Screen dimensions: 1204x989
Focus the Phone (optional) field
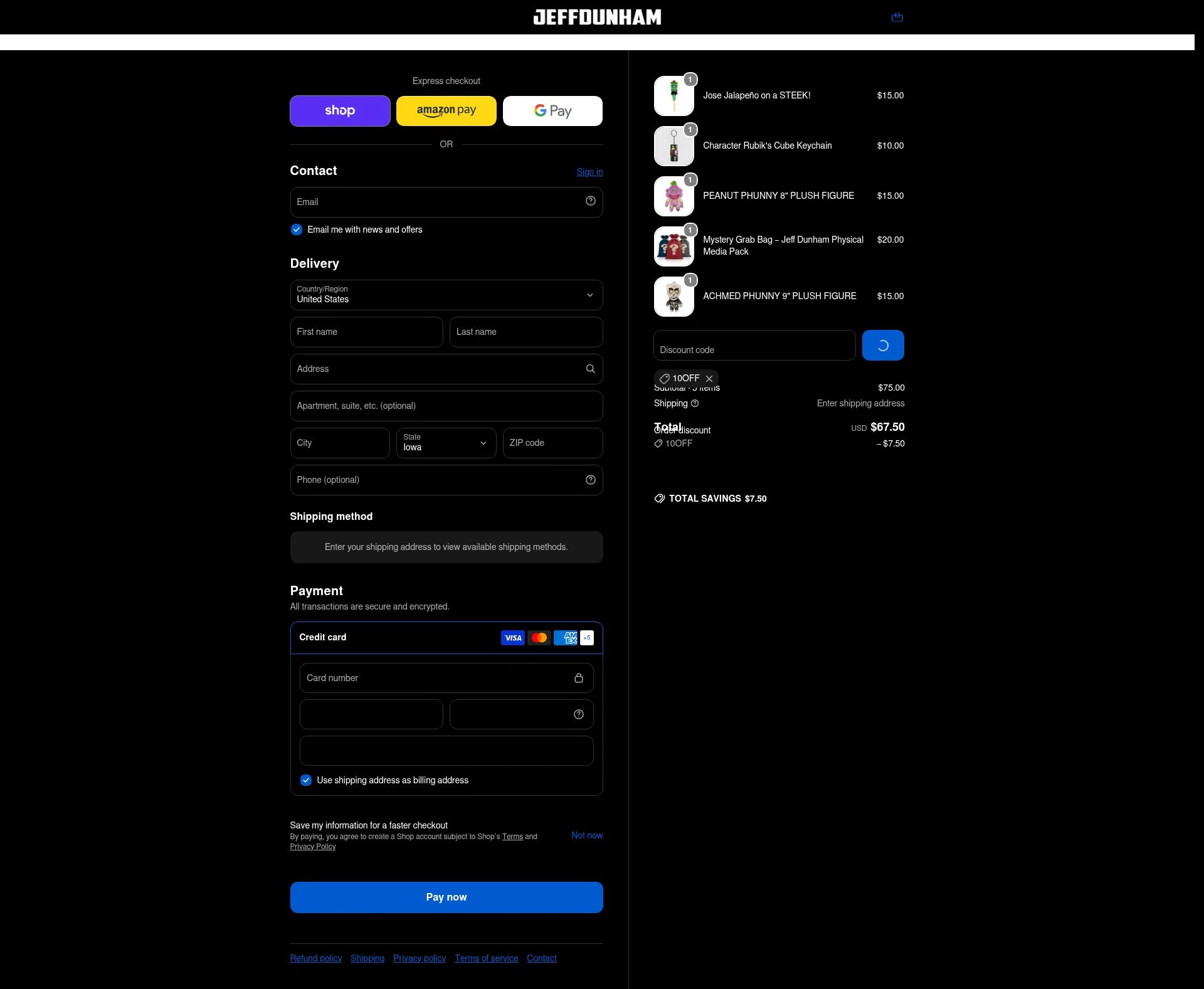pos(446,480)
